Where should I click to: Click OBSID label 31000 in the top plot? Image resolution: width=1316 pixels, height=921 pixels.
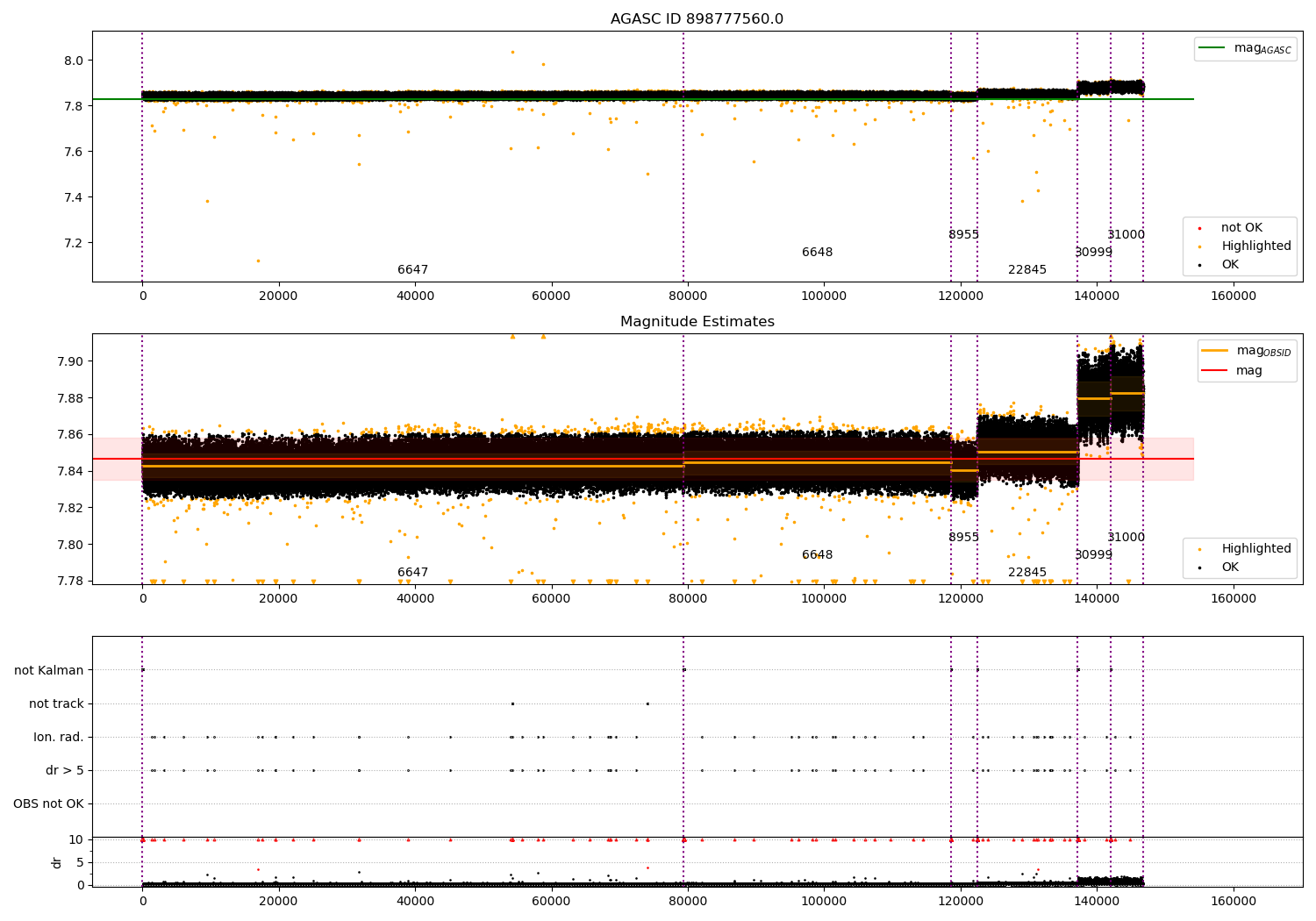click(x=1126, y=235)
